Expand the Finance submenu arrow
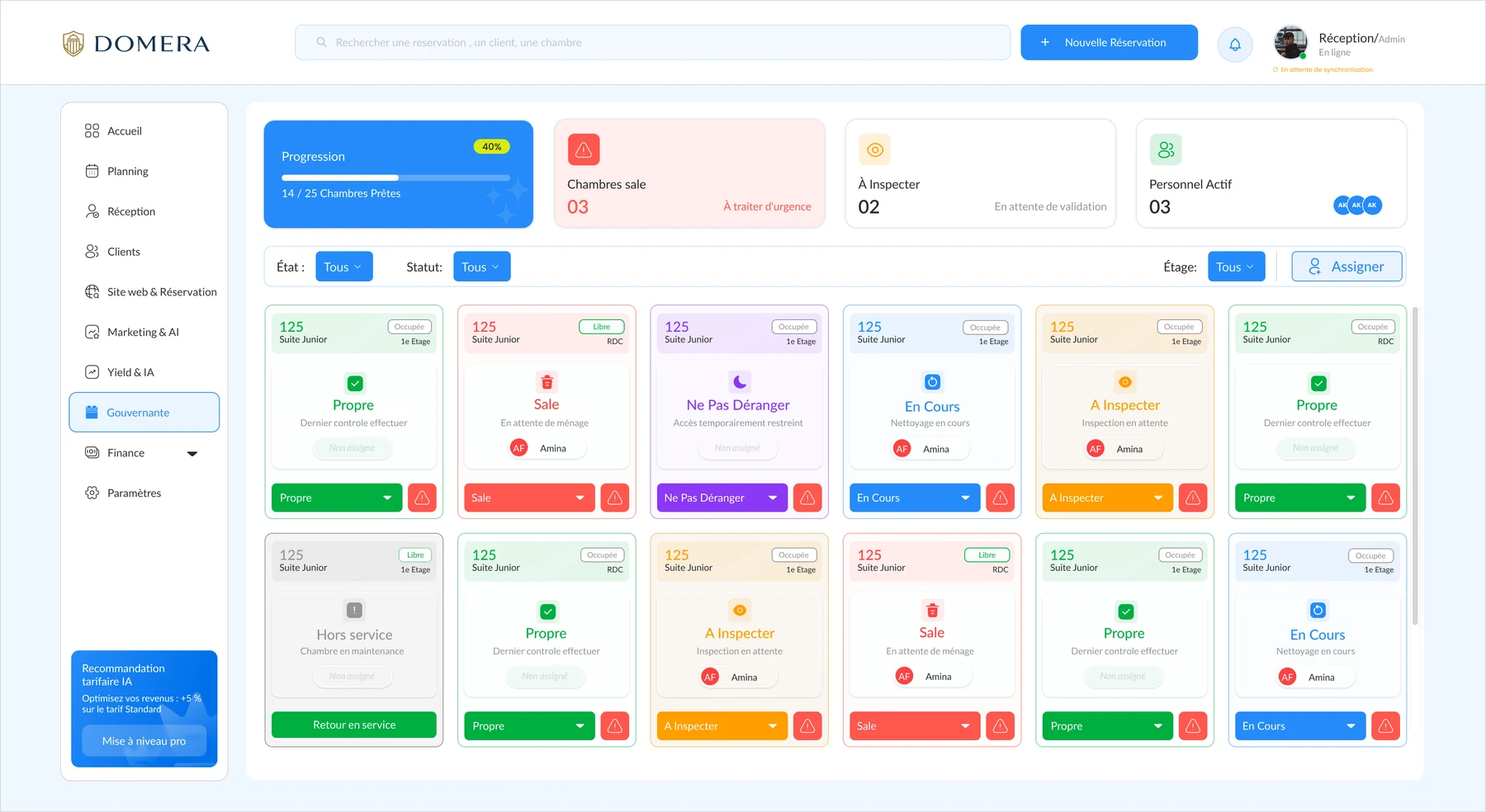The width and height of the screenshot is (1486, 812). (x=192, y=453)
